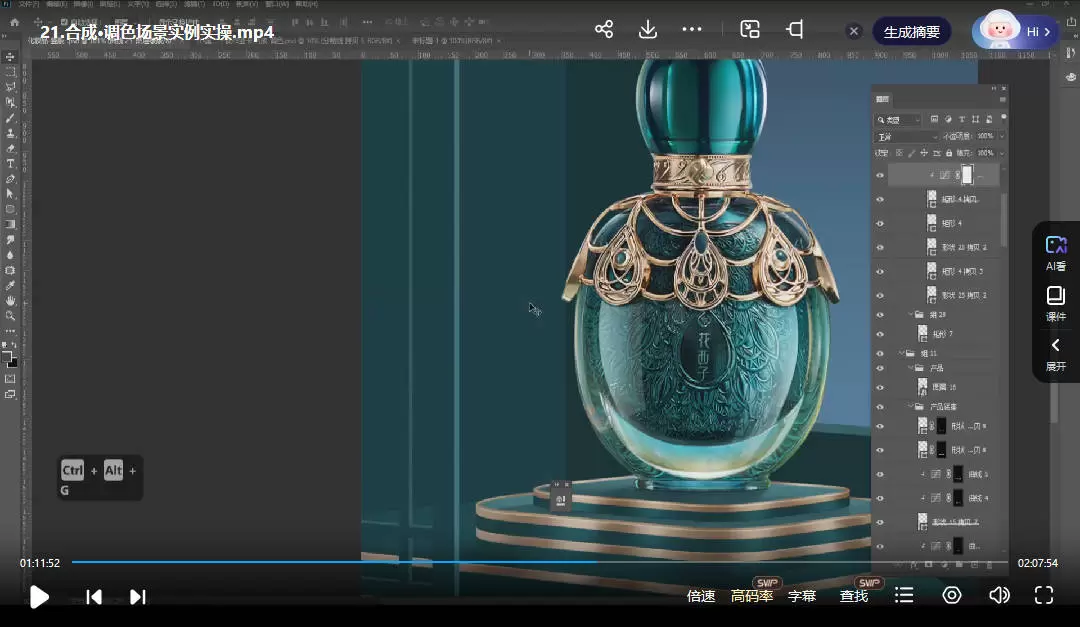This screenshot has width=1080, height=627.
Task: Toggle visibility of 矩形 7 layer
Action: click(x=880, y=334)
